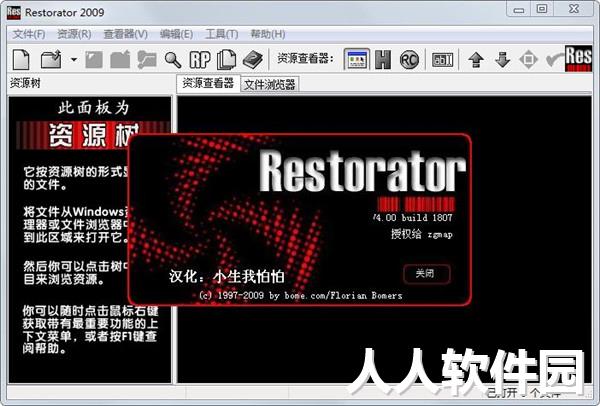Click the Restorator 2009 window title
This screenshot has width=600, height=406.
click(x=65, y=13)
